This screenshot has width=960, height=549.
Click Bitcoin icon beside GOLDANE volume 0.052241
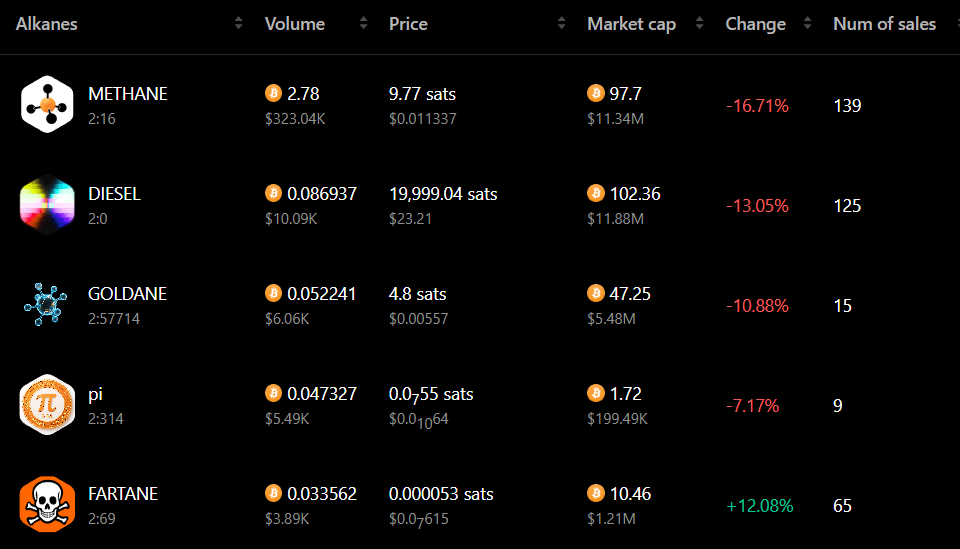(x=273, y=293)
